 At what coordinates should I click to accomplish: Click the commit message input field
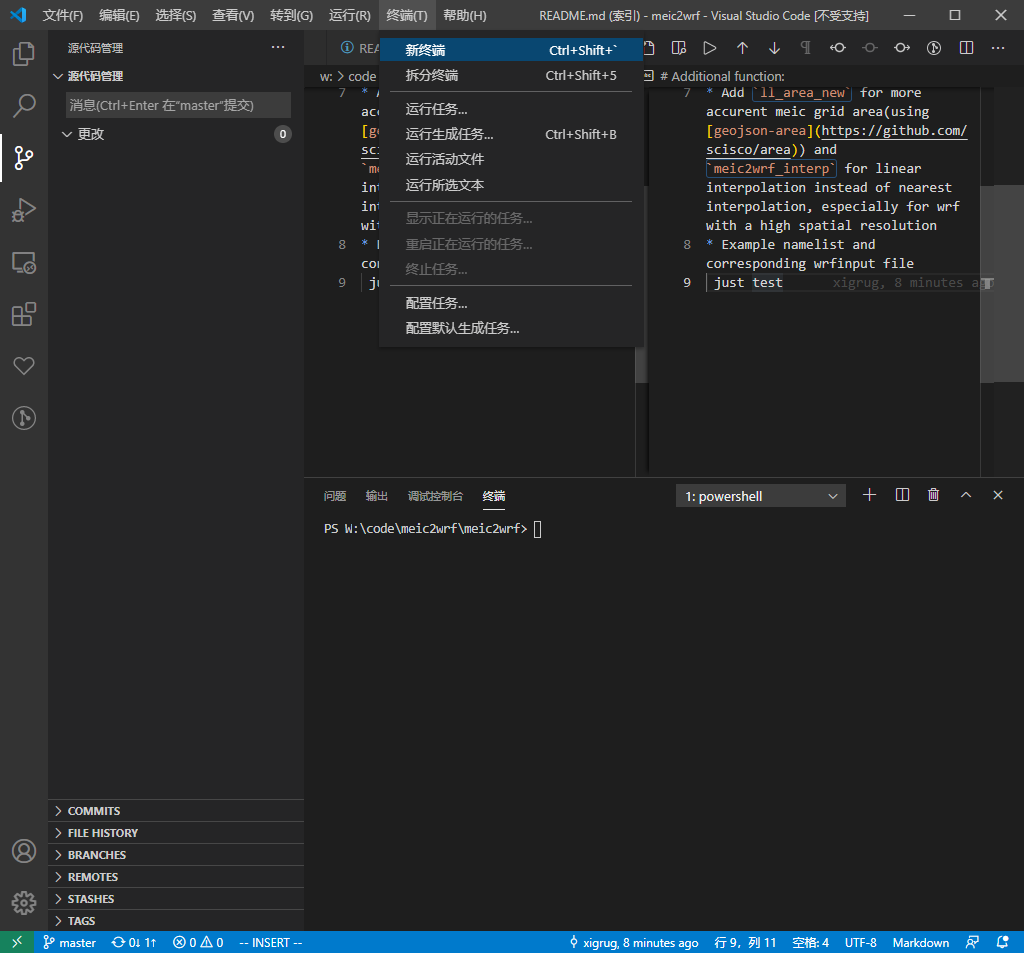tap(178, 105)
